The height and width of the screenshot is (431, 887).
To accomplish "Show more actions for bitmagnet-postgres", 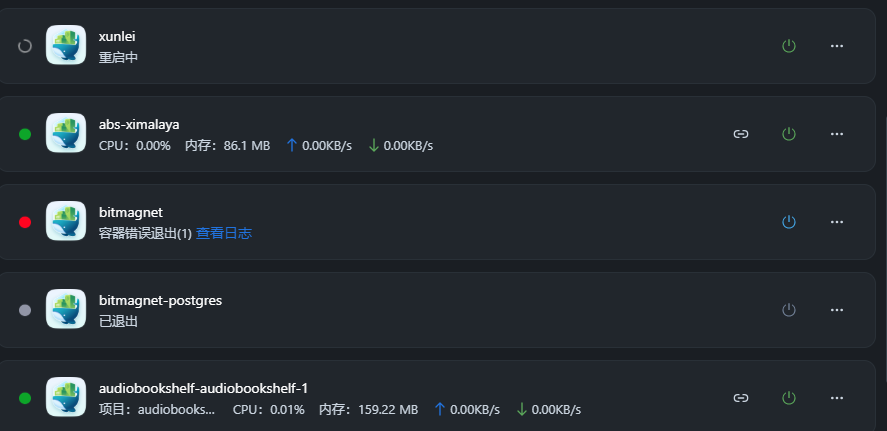I will tap(837, 310).
